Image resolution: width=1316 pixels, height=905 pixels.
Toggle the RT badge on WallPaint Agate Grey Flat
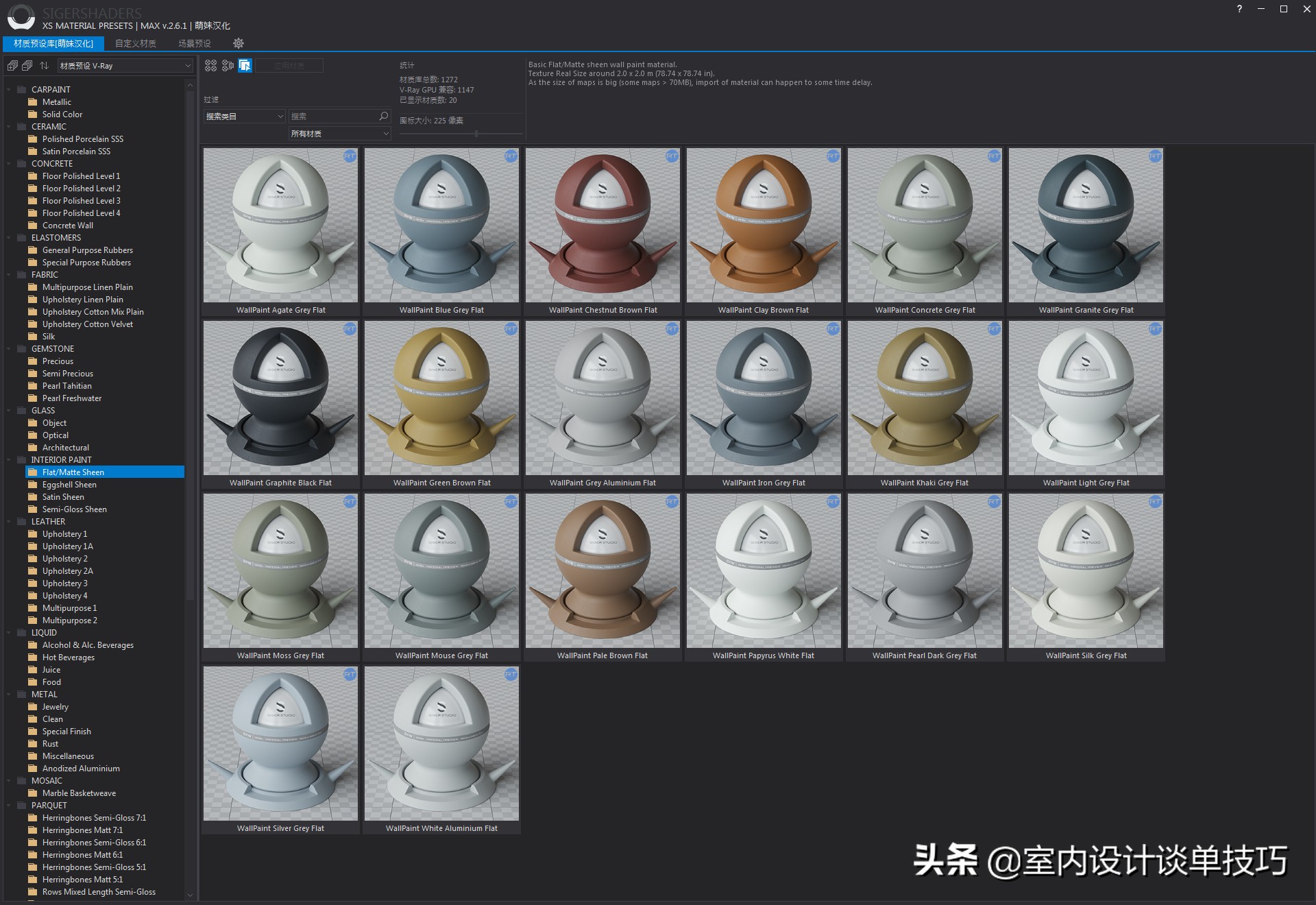[x=350, y=157]
